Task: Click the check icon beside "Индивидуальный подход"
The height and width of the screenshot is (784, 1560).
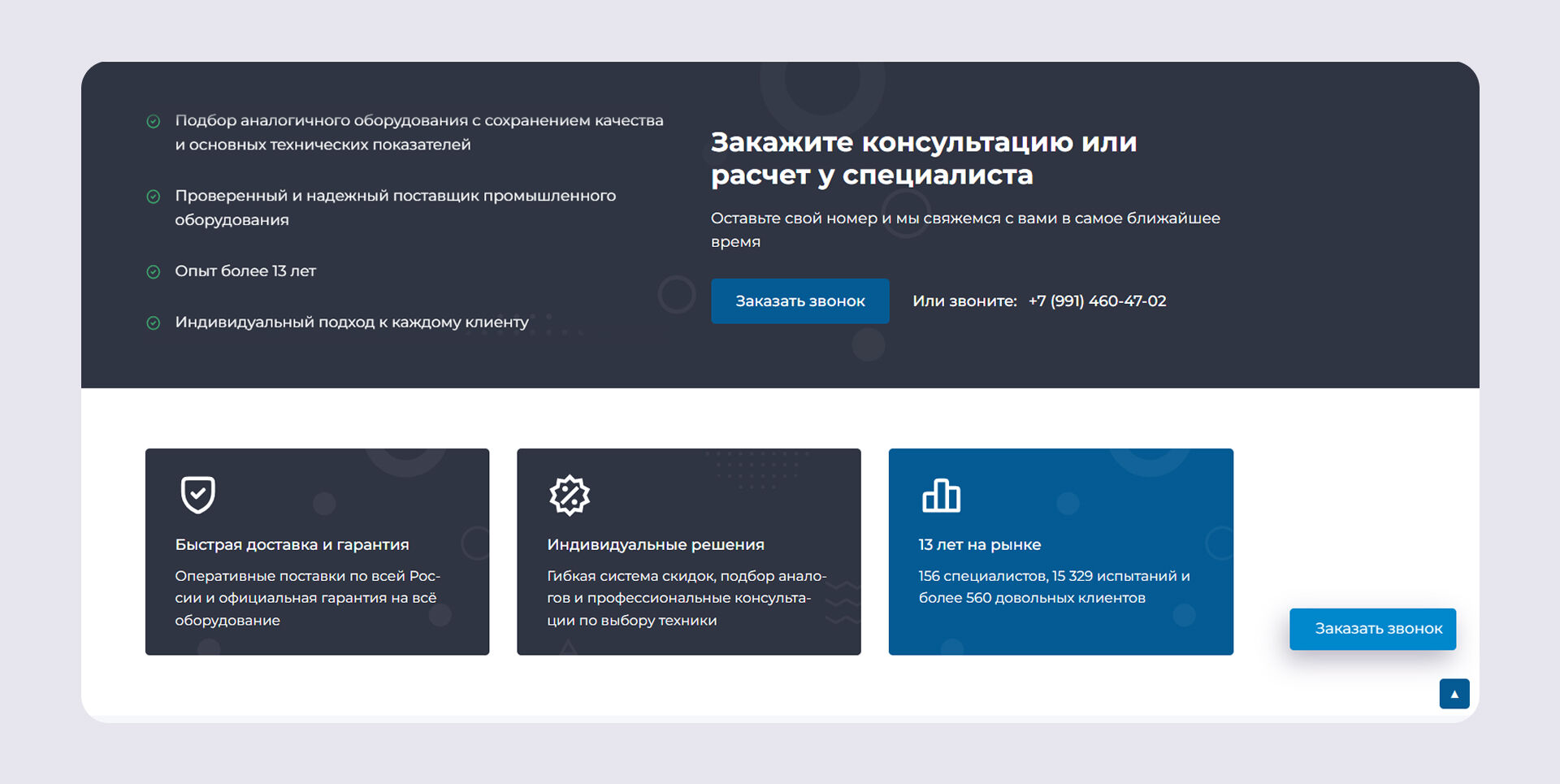Action: point(153,323)
